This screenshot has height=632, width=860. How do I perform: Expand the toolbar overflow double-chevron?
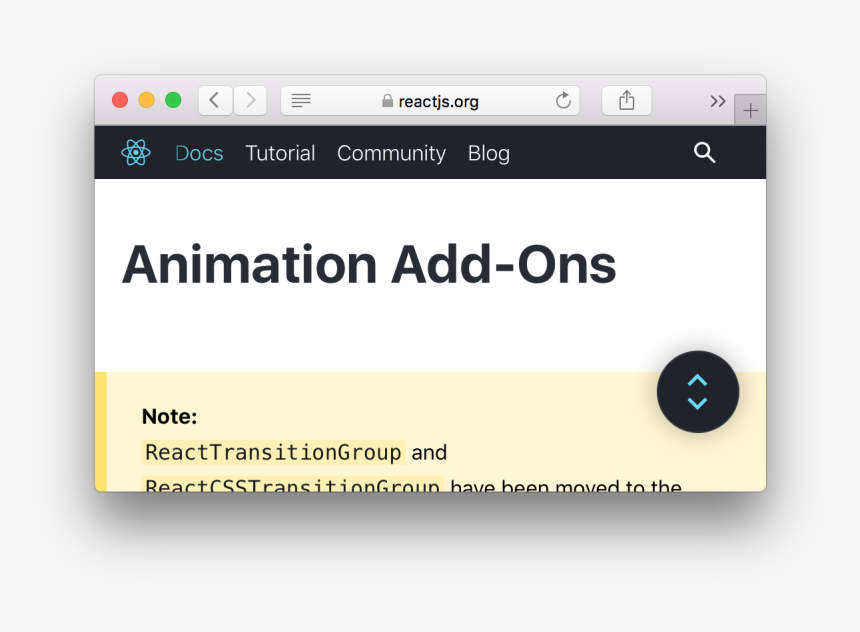pyautogui.click(x=718, y=100)
